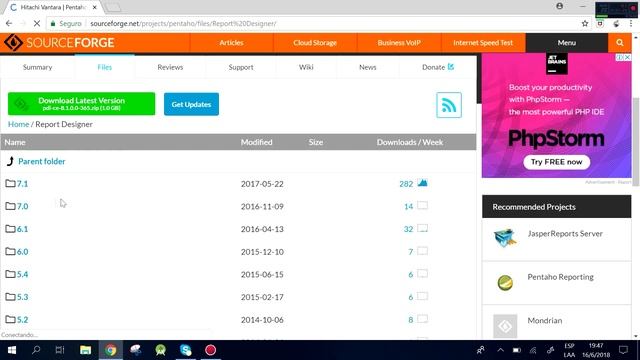This screenshot has height=360, width=640.
Task: Open the Pentaho Reporting project link
Action: tap(560, 277)
